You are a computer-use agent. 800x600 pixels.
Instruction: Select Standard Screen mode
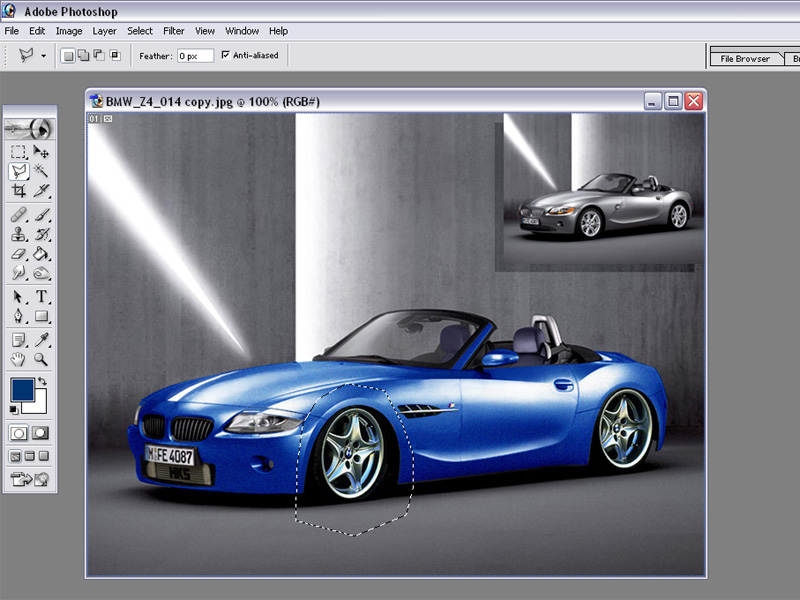15,456
